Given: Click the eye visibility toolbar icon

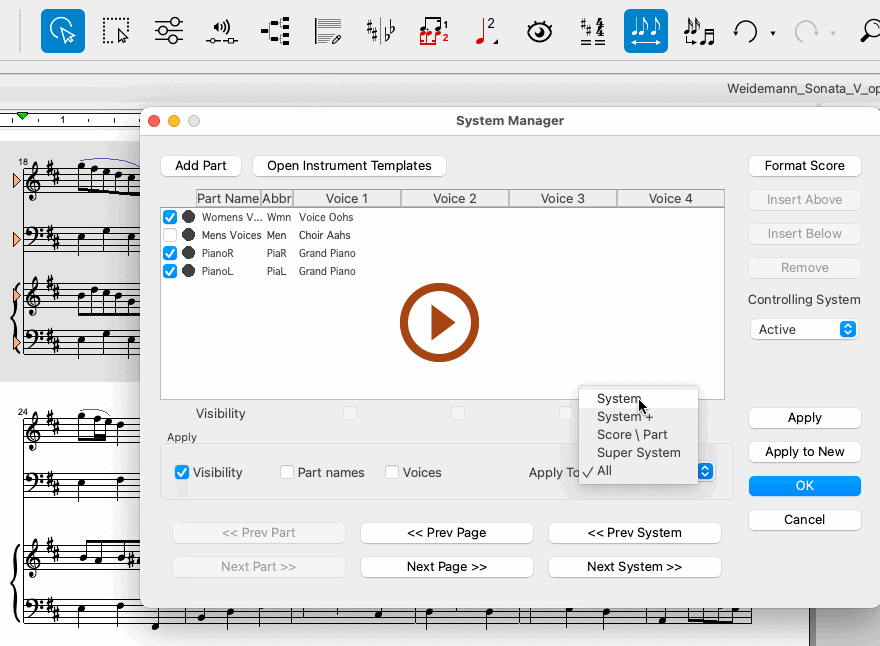Looking at the screenshot, I should click(x=539, y=31).
